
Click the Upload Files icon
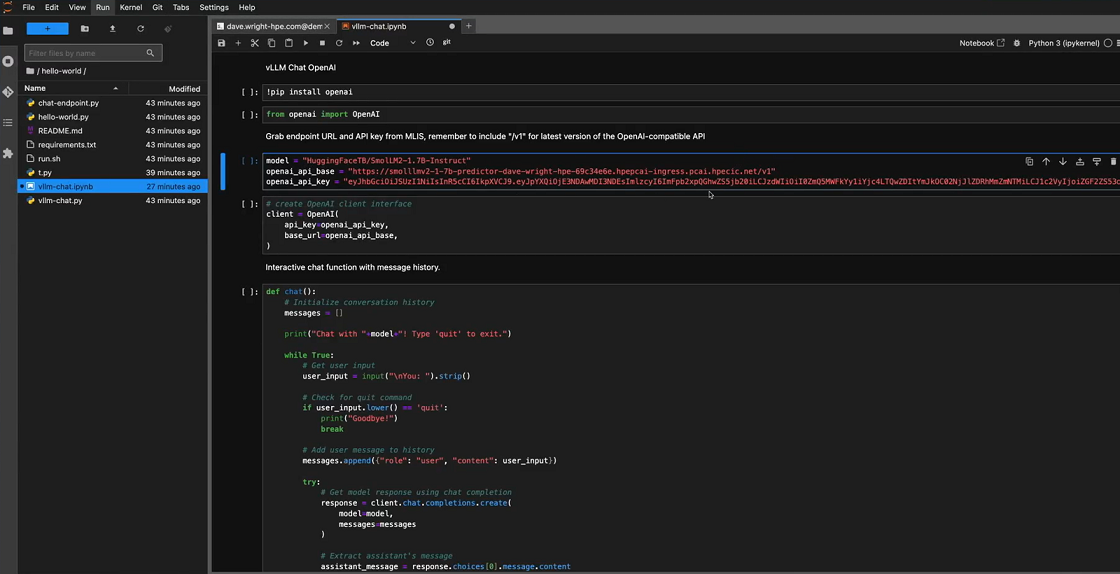click(x=112, y=29)
